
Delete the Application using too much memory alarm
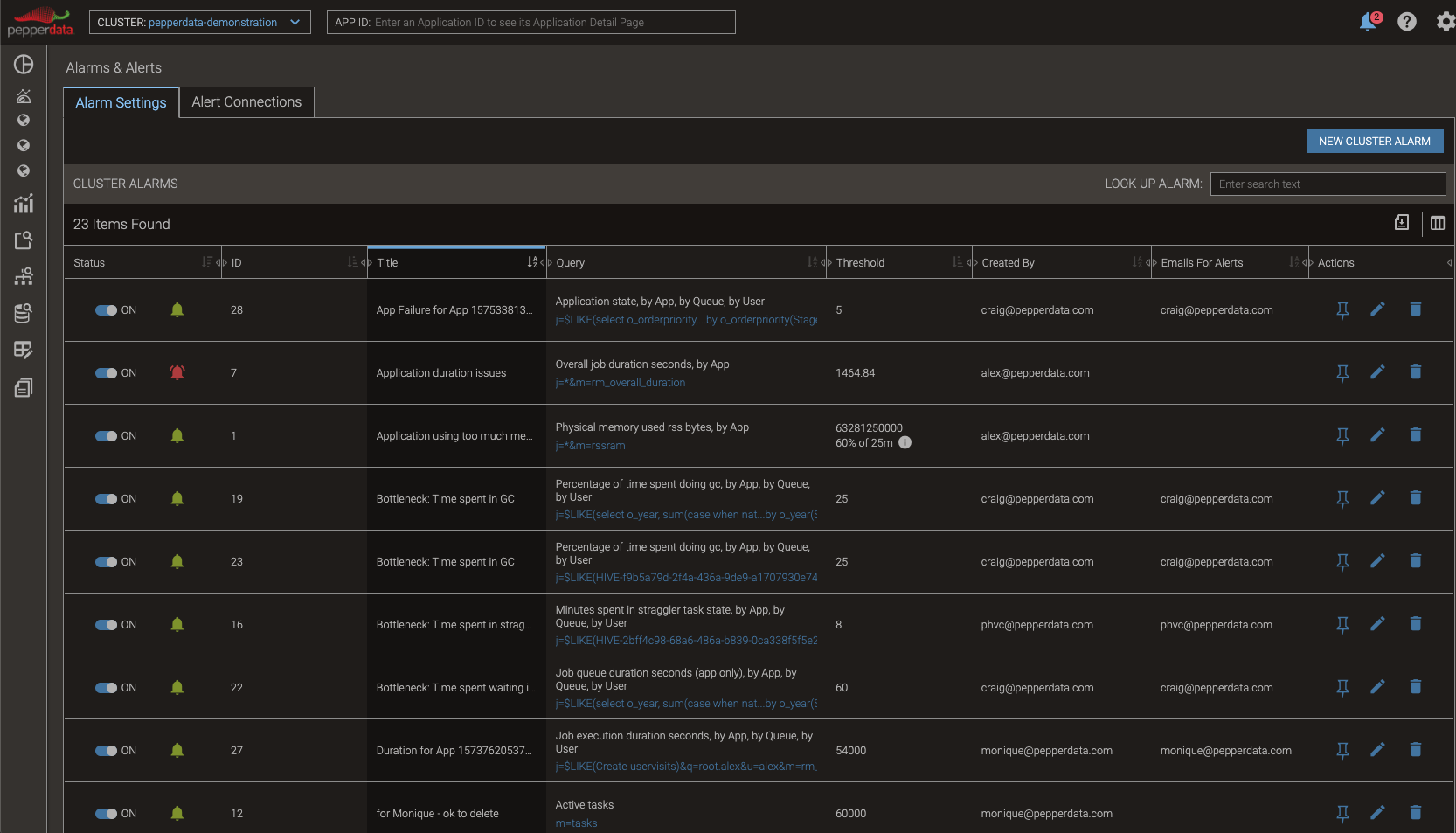(1416, 435)
